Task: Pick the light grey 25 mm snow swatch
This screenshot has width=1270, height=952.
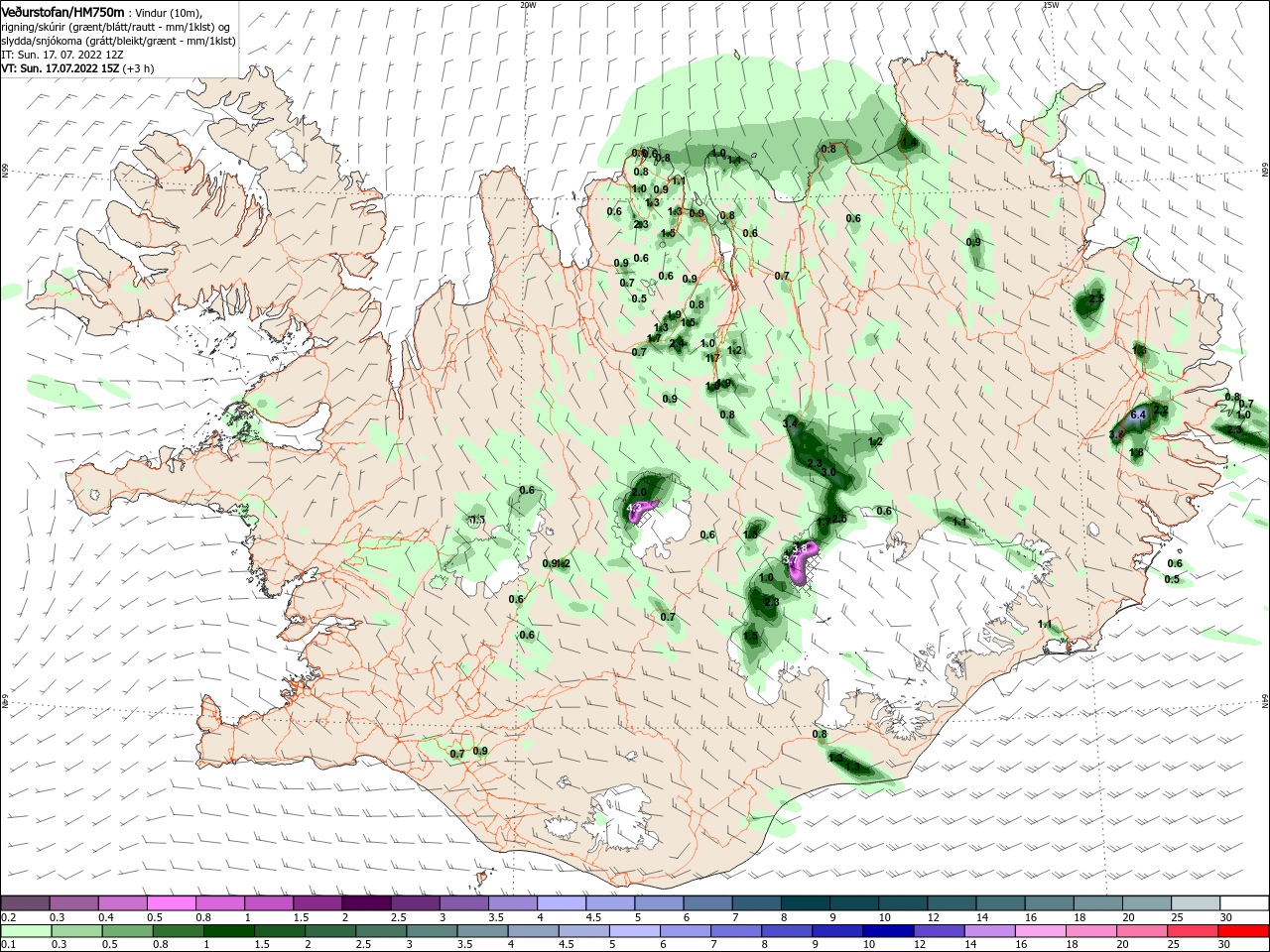Action: 1196,903
